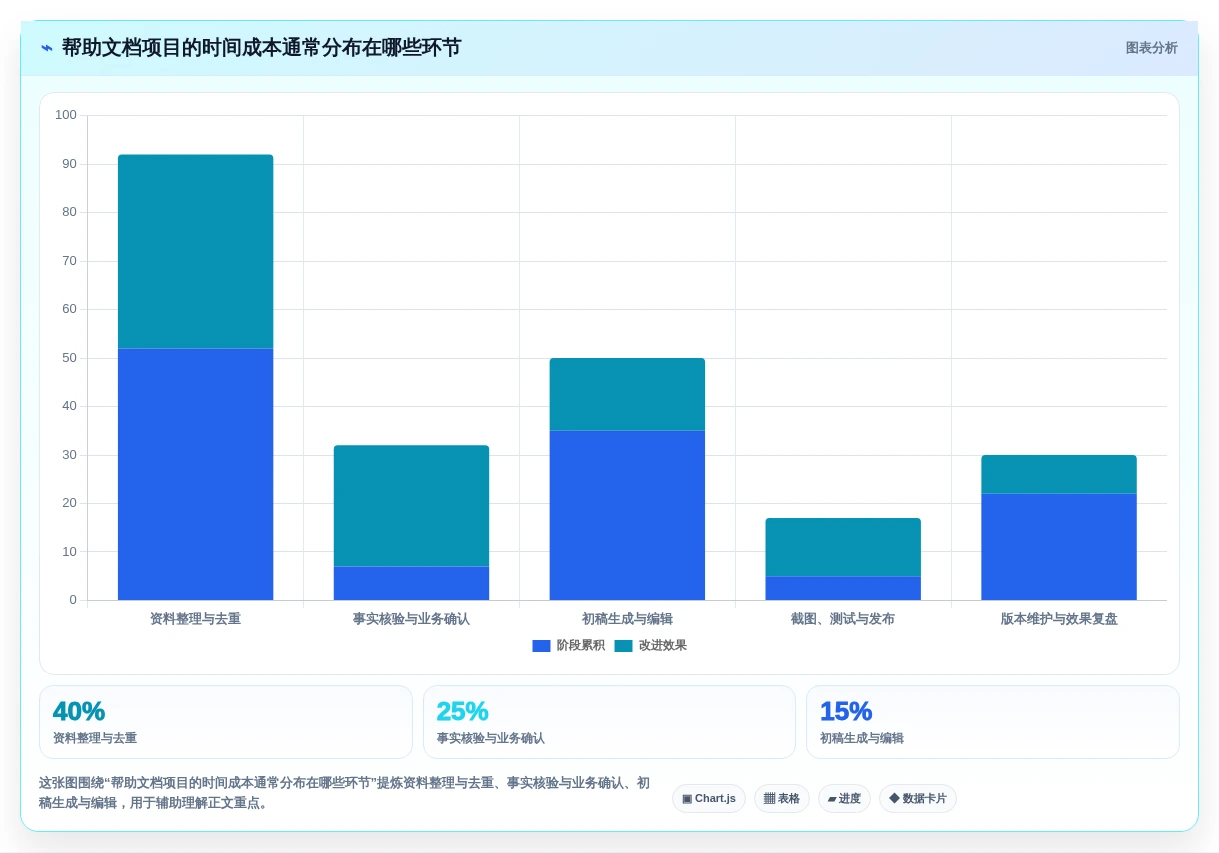Screen dimensions: 1219x853
Task: Click 资料整理与去重 caption under 40%
Action: 95,738
